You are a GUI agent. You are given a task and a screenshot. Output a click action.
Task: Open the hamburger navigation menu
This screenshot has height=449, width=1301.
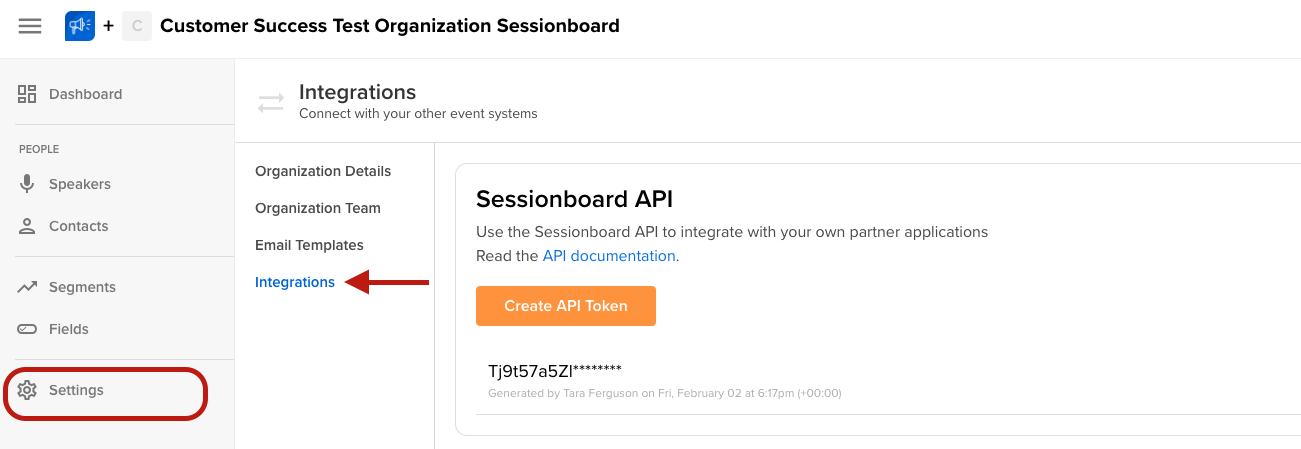[x=30, y=26]
